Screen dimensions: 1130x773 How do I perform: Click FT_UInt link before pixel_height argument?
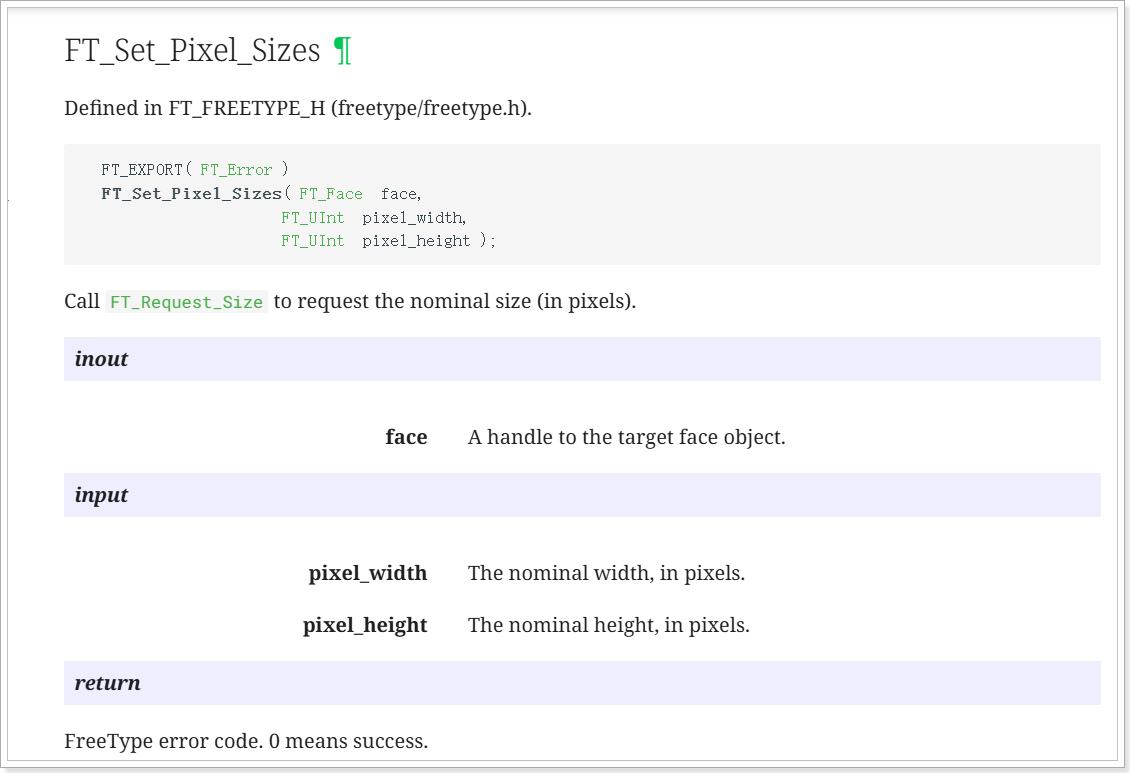(x=313, y=241)
